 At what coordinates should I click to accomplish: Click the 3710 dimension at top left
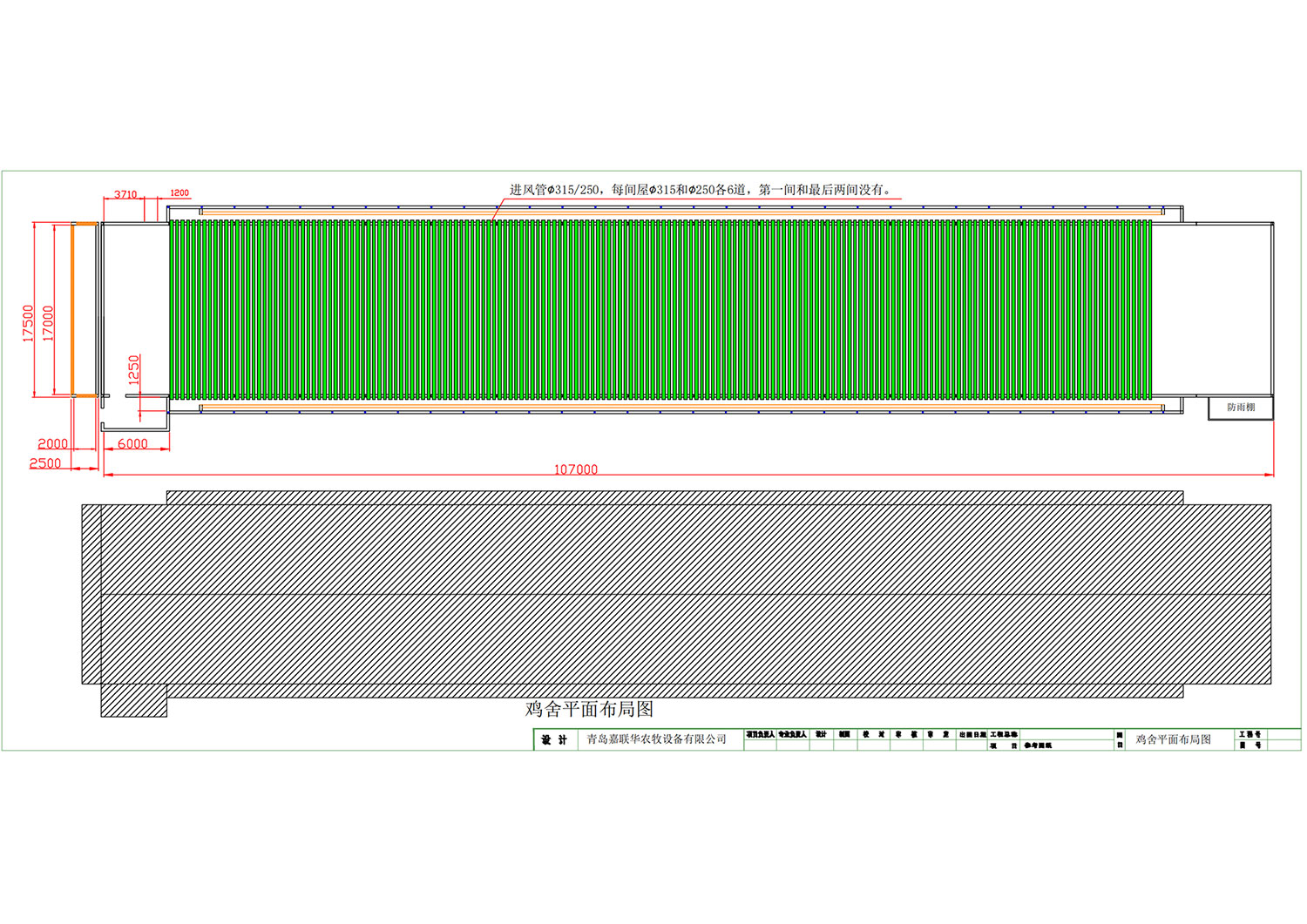(x=125, y=194)
